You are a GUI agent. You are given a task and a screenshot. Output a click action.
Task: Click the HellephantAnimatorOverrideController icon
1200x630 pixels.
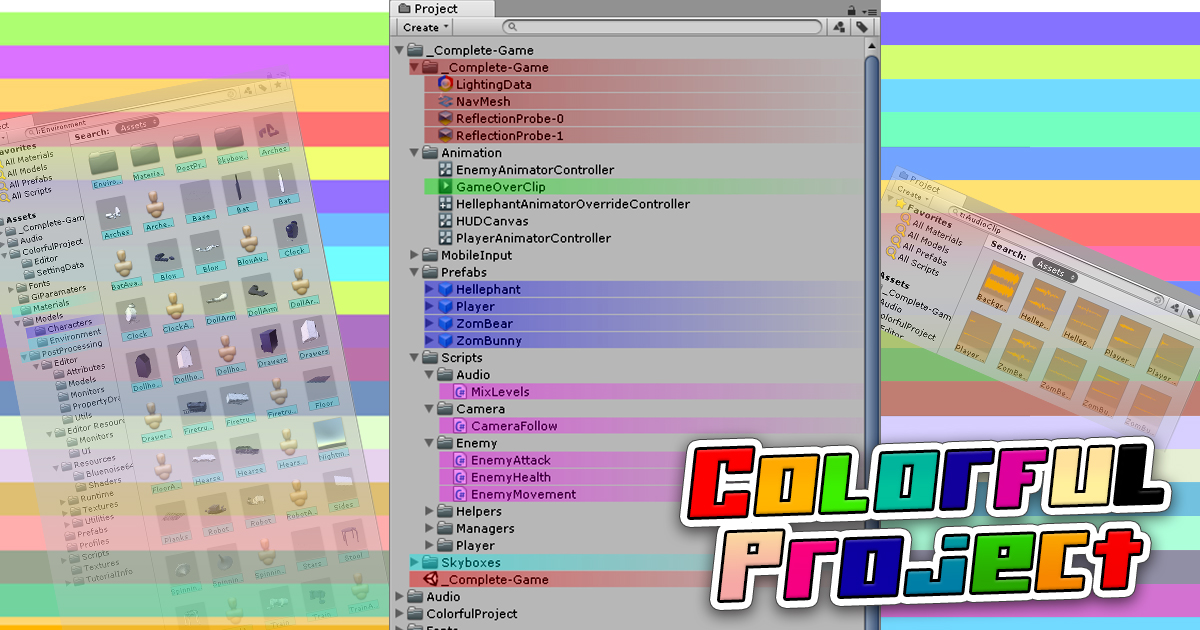click(x=444, y=204)
